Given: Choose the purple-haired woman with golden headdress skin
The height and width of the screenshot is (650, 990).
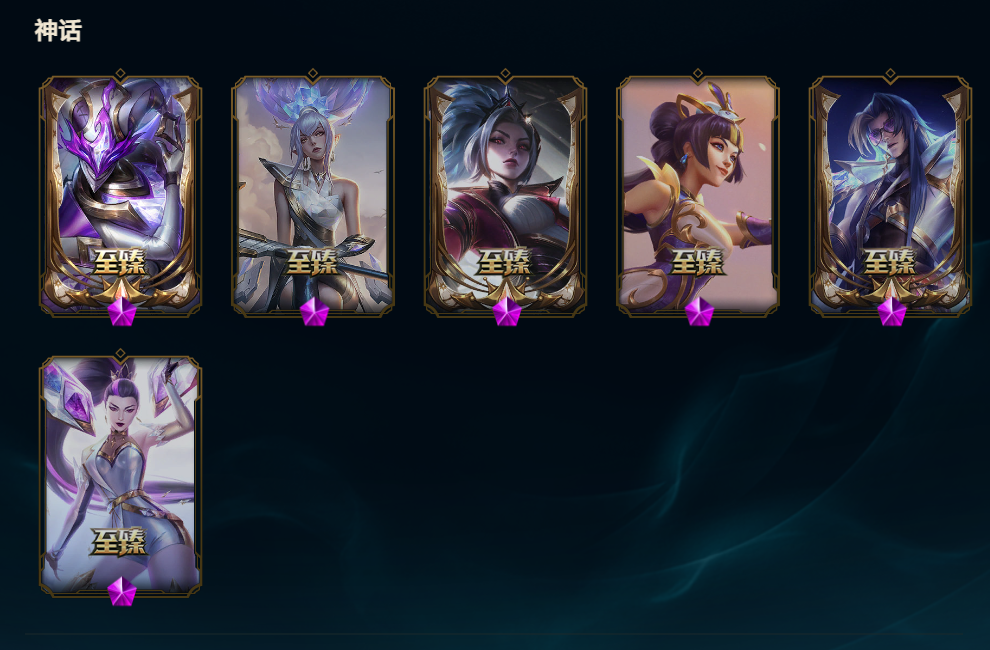Looking at the screenshot, I should tap(698, 196).
